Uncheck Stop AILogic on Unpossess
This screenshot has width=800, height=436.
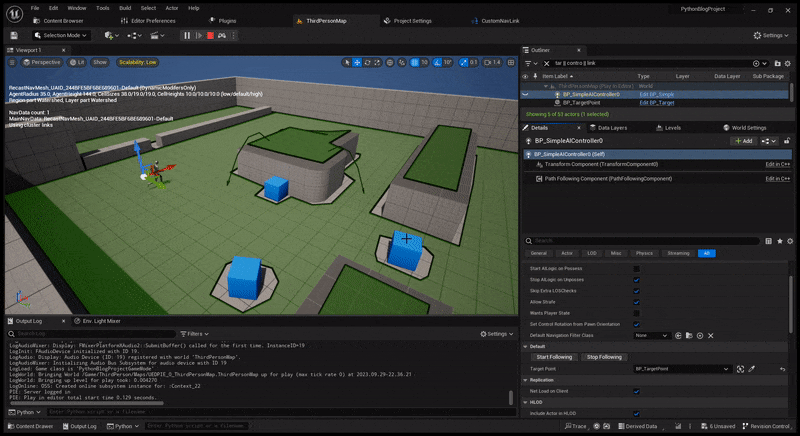[636, 280]
